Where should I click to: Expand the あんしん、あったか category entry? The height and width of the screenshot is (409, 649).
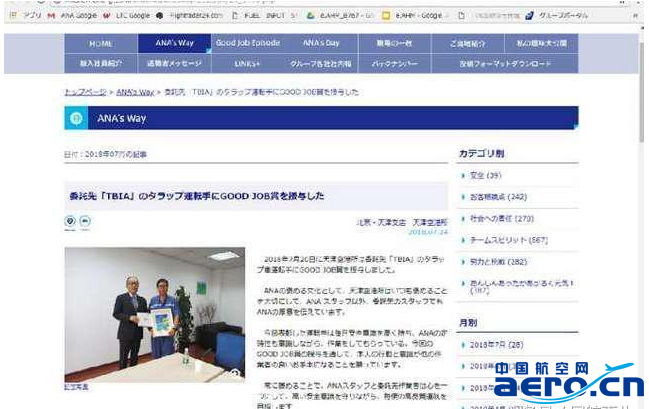click(x=521, y=286)
